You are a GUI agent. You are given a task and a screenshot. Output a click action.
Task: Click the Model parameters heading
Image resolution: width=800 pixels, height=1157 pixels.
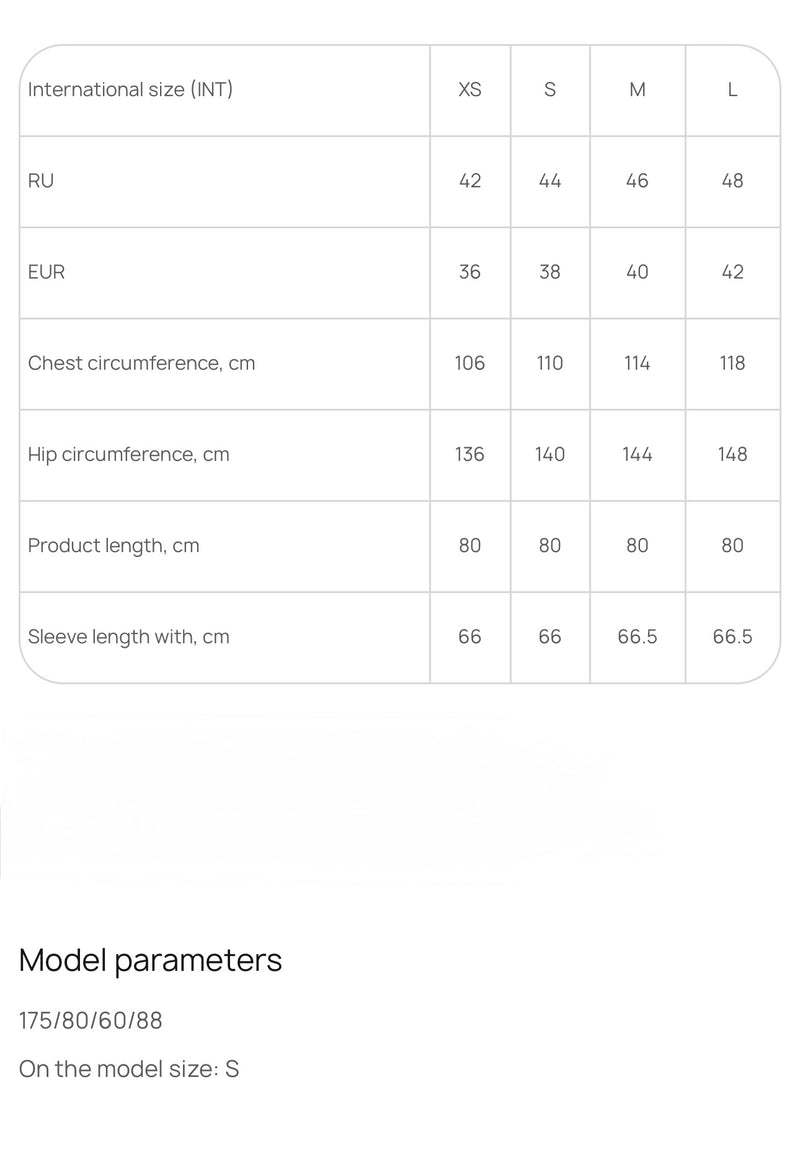150,960
